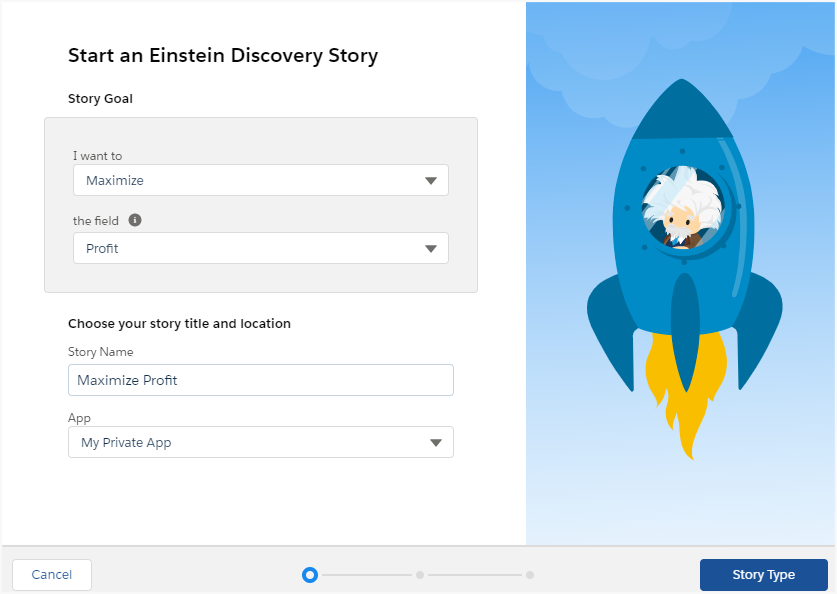Click the arrow in the Profit combo box
The height and width of the screenshot is (594, 837).
431,249
